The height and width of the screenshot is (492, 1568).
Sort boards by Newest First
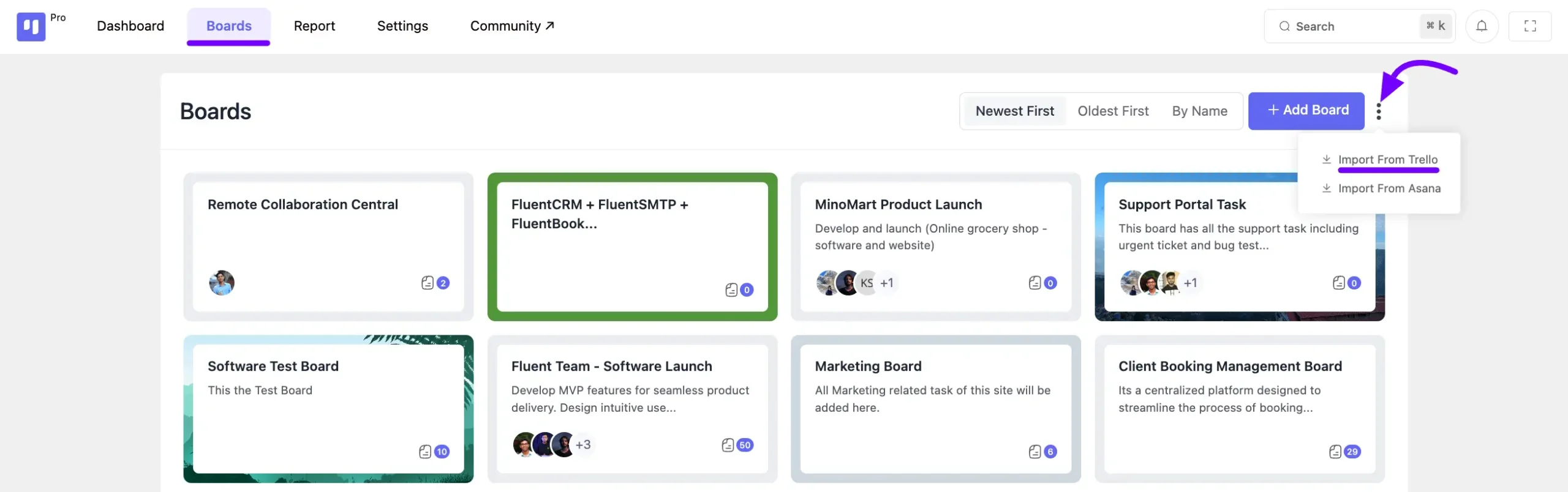pos(1015,111)
